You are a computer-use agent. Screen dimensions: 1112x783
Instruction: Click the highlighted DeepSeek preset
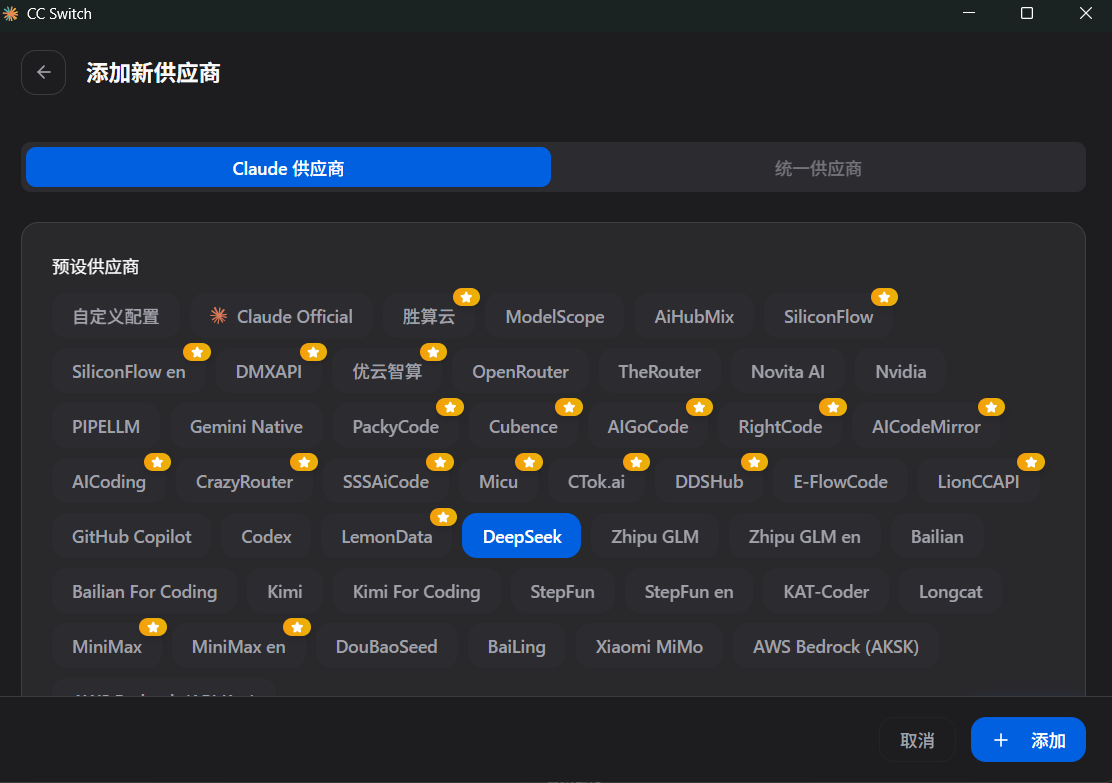tap(521, 536)
